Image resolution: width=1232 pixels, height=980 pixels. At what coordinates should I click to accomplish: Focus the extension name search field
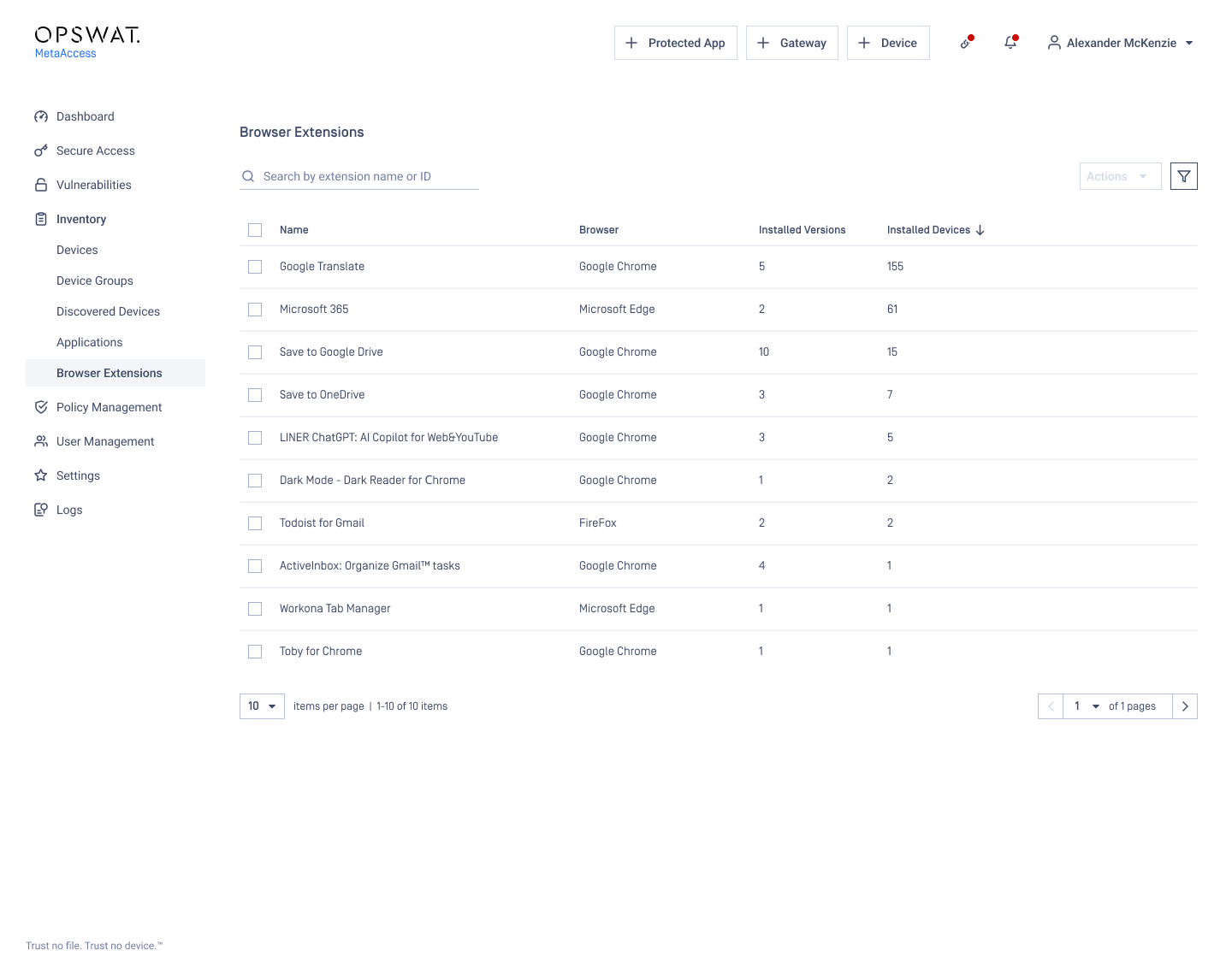tap(359, 176)
